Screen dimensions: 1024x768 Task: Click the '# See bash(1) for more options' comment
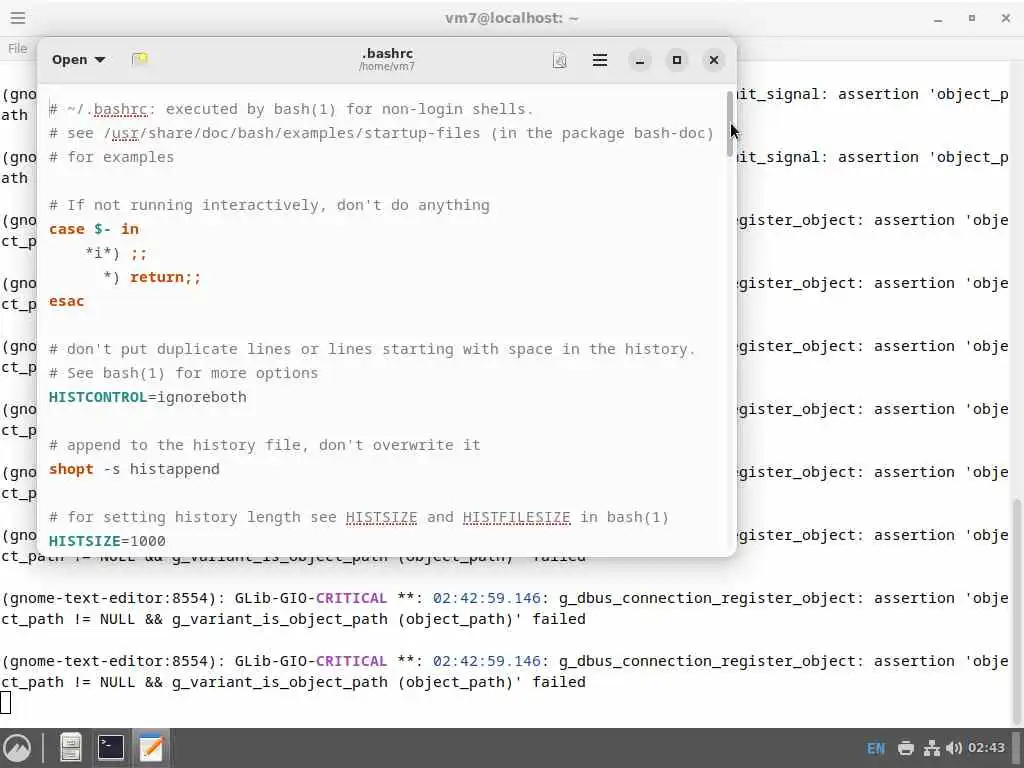184,373
